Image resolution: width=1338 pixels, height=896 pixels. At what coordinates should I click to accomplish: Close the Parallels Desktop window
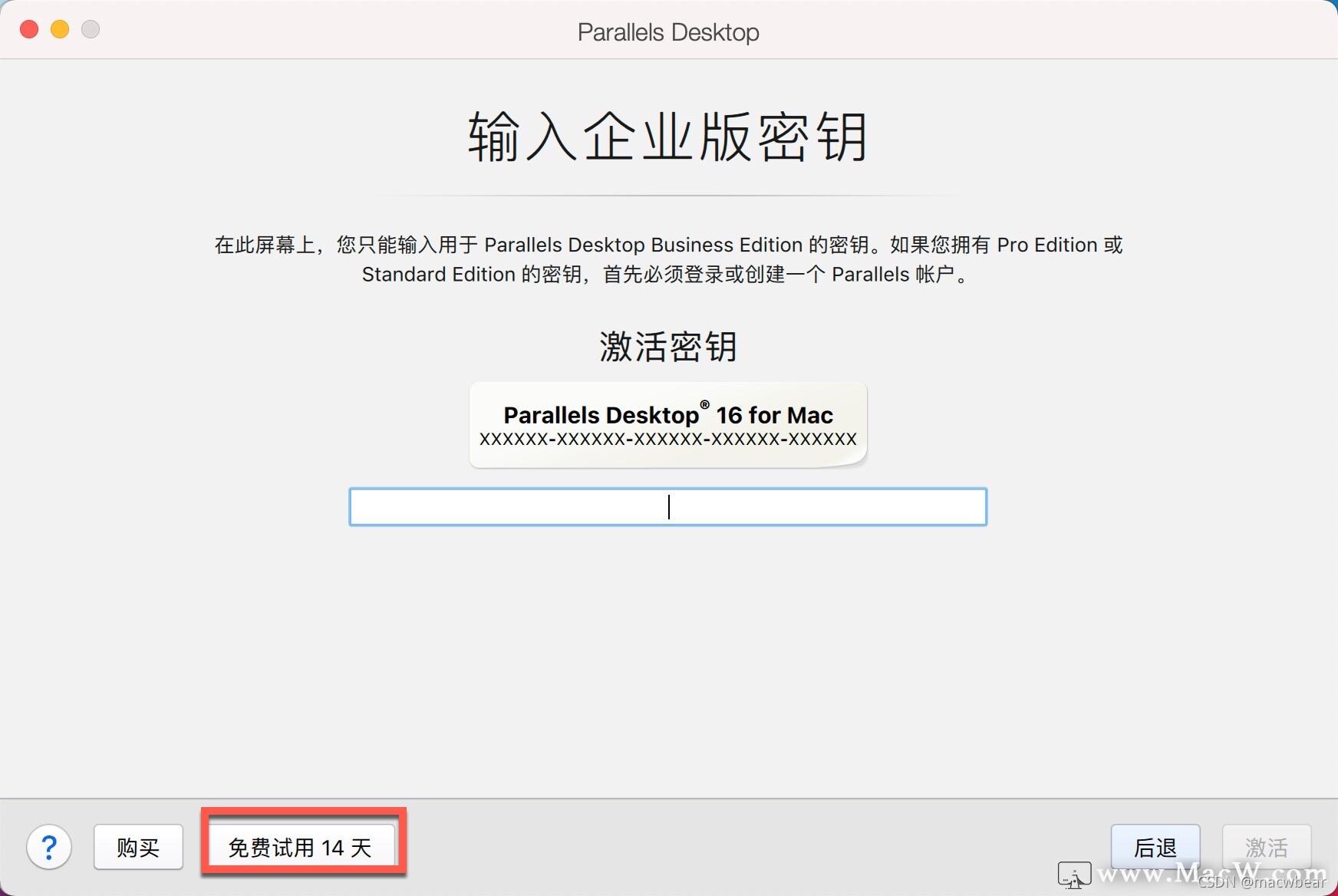(29, 29)
